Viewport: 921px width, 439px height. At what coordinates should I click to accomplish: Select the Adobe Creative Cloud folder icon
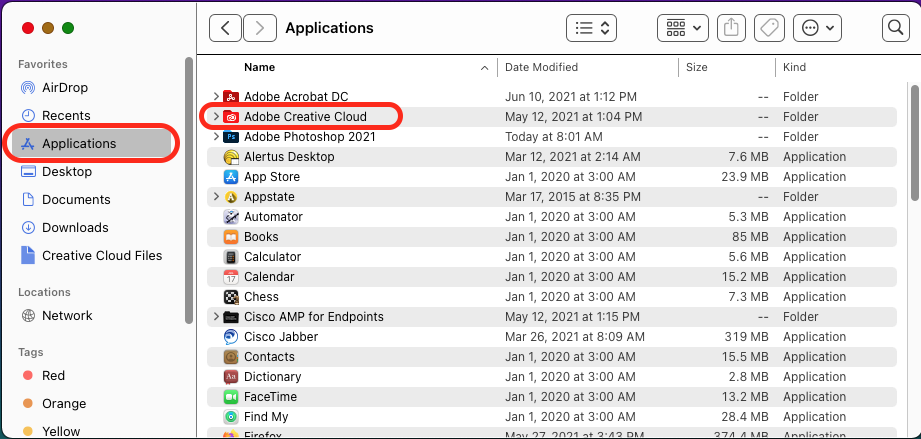pyautogui.click(x=231, y=117)
